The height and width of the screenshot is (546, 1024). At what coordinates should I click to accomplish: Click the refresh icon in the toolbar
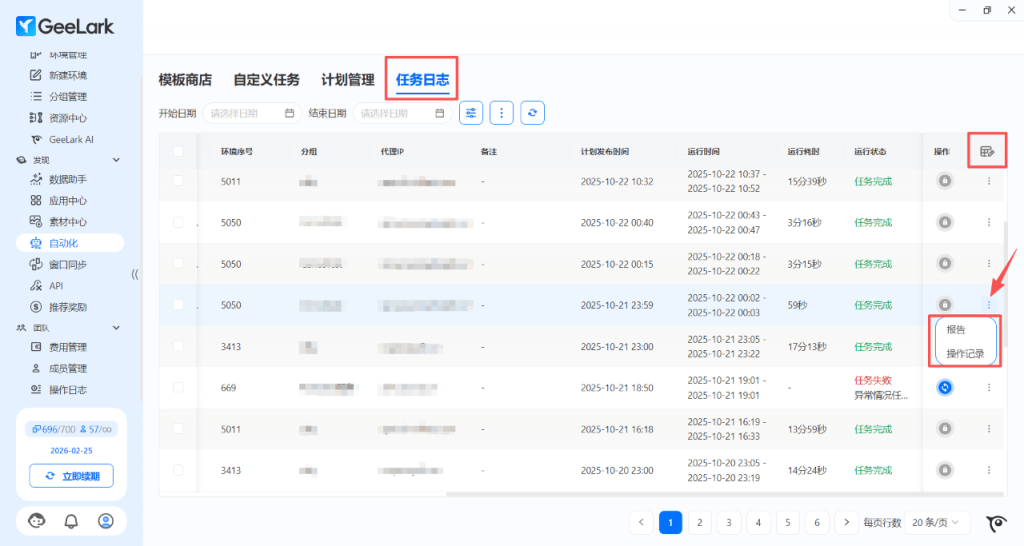coord(533,113)
